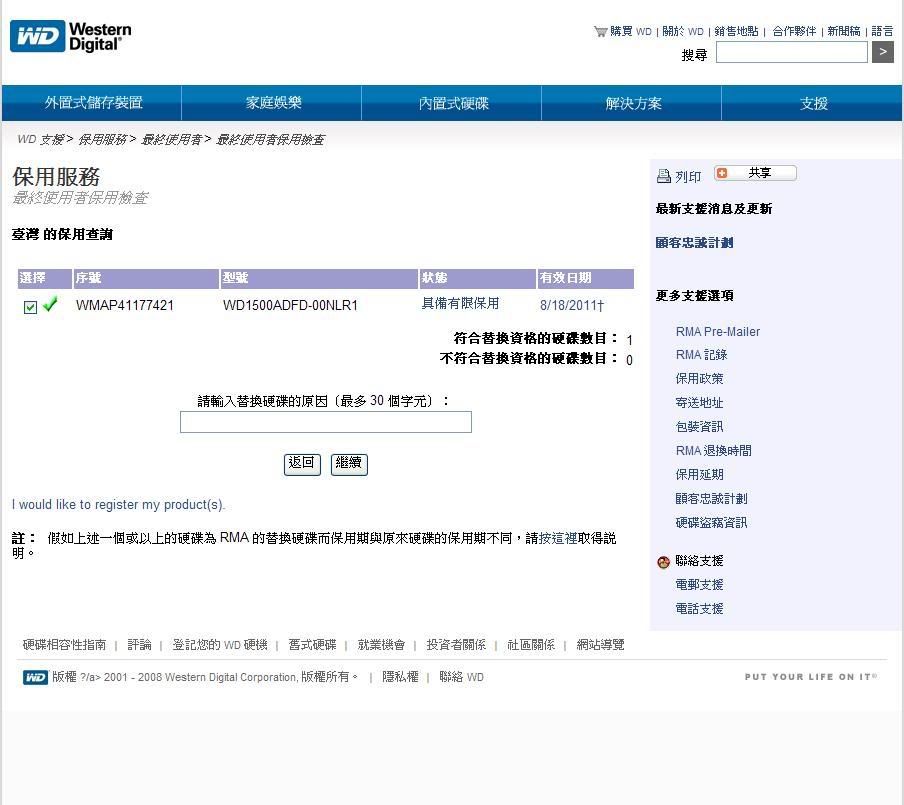Click the green checkmark beside WMAP41177421
The width and height of the screenshot is (904, 805).
click(x=50, y=304)
